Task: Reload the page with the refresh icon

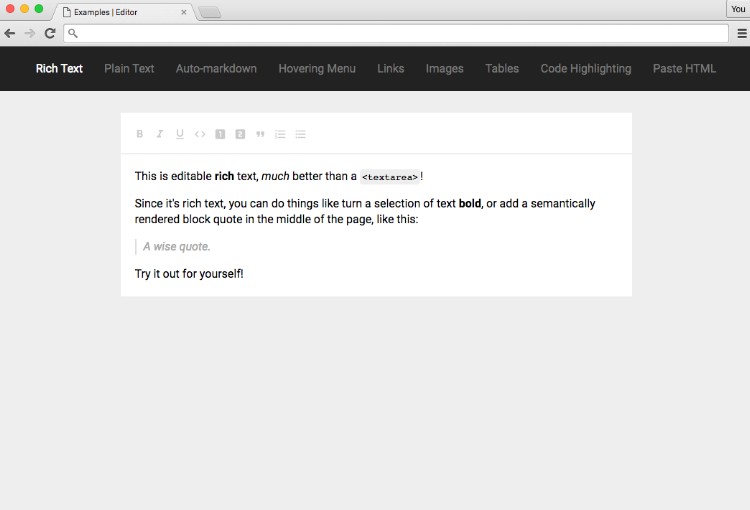Action: (x=49, y=33)
